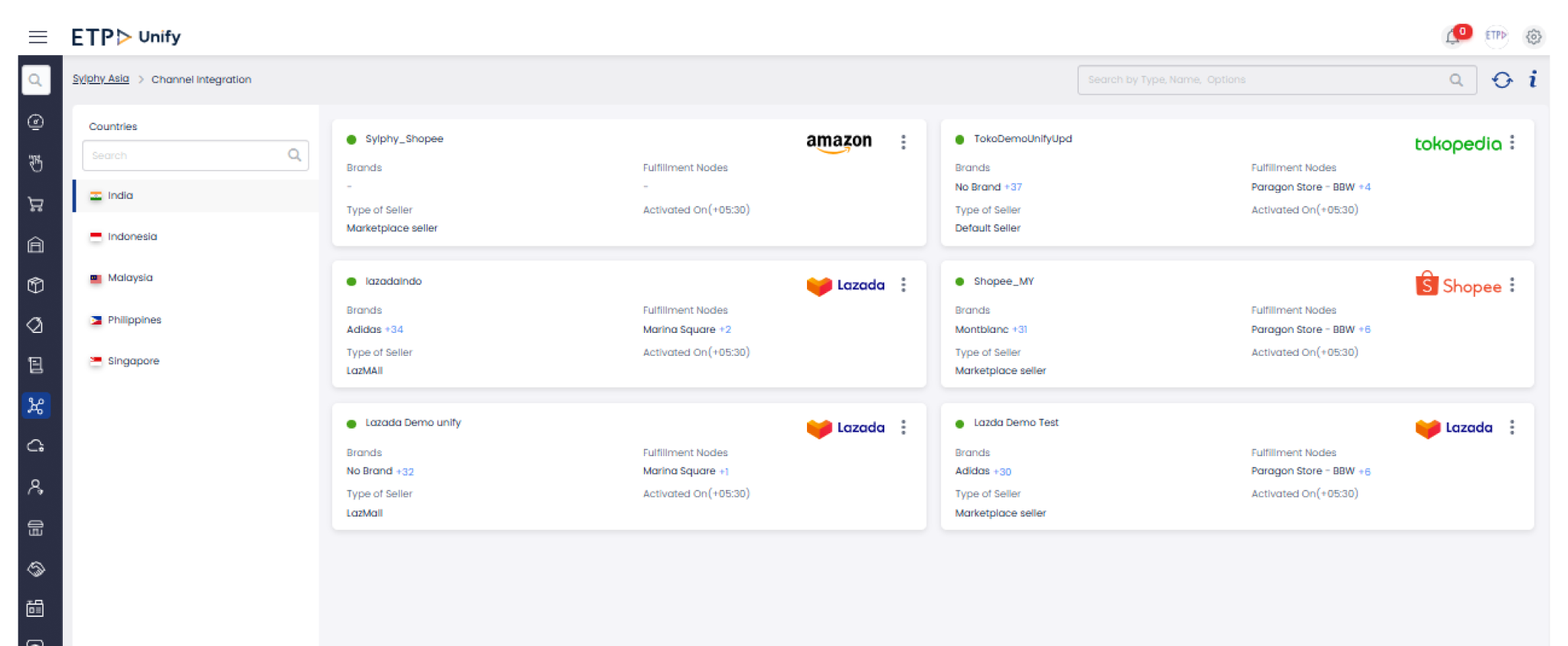Focus the Search by Type, Name, Options field
This screenshot has height=646, width=1568.
click(x=1277, y=80)
